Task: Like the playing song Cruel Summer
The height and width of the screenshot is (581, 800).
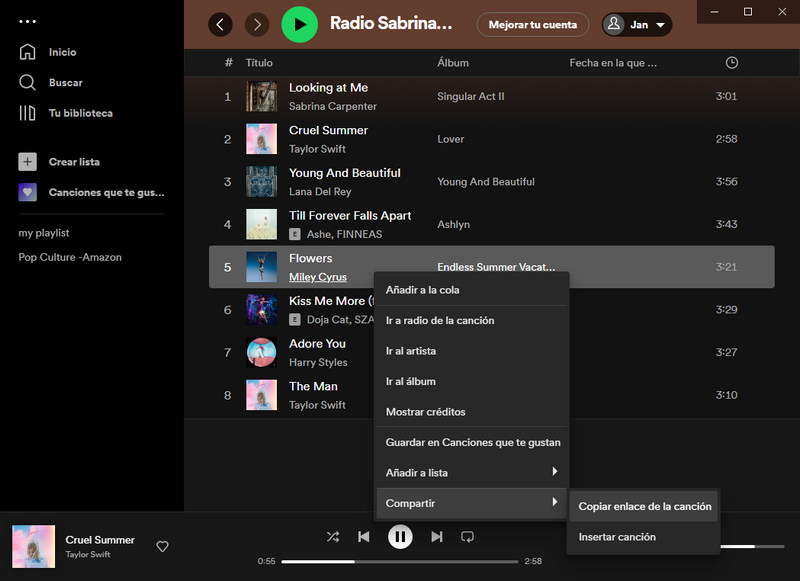Action: (162, 546)
